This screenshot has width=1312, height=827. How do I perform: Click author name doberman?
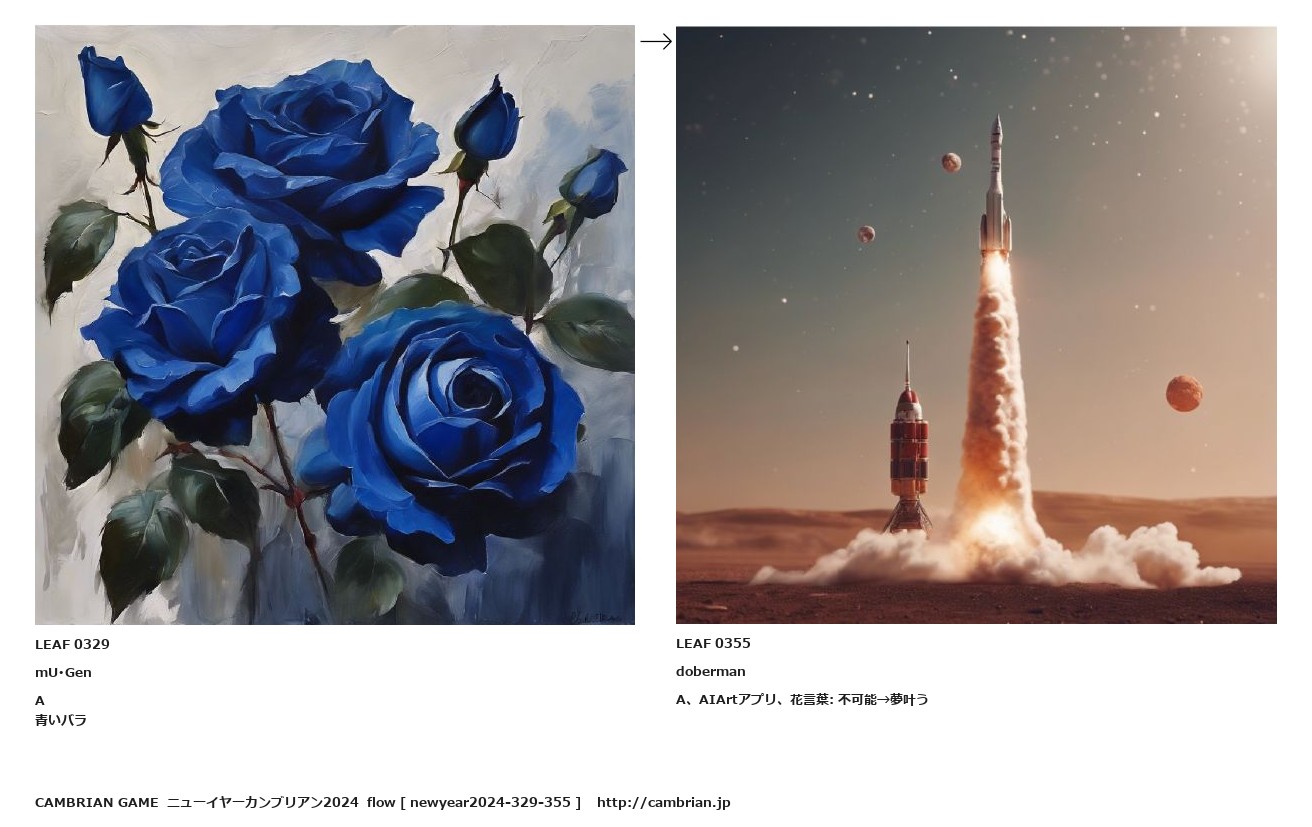tap(711, 671)
